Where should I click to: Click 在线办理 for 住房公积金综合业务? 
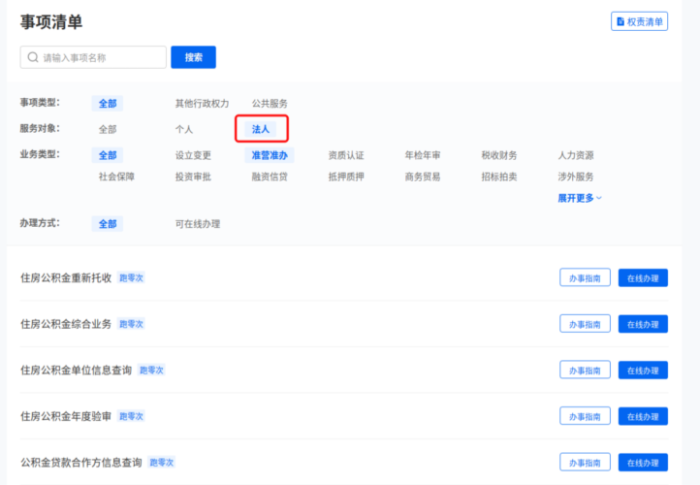(x=643, y=324)
